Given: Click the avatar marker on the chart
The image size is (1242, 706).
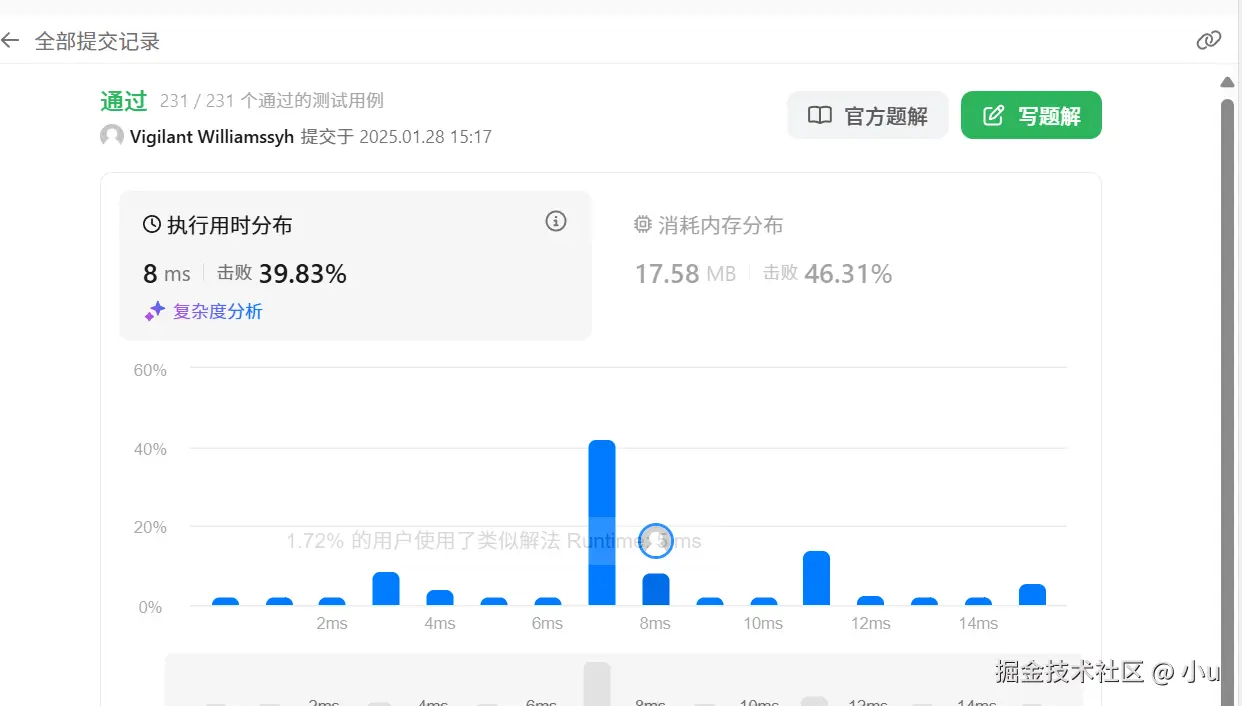Looking at the screenshot, I should (656, 541).
